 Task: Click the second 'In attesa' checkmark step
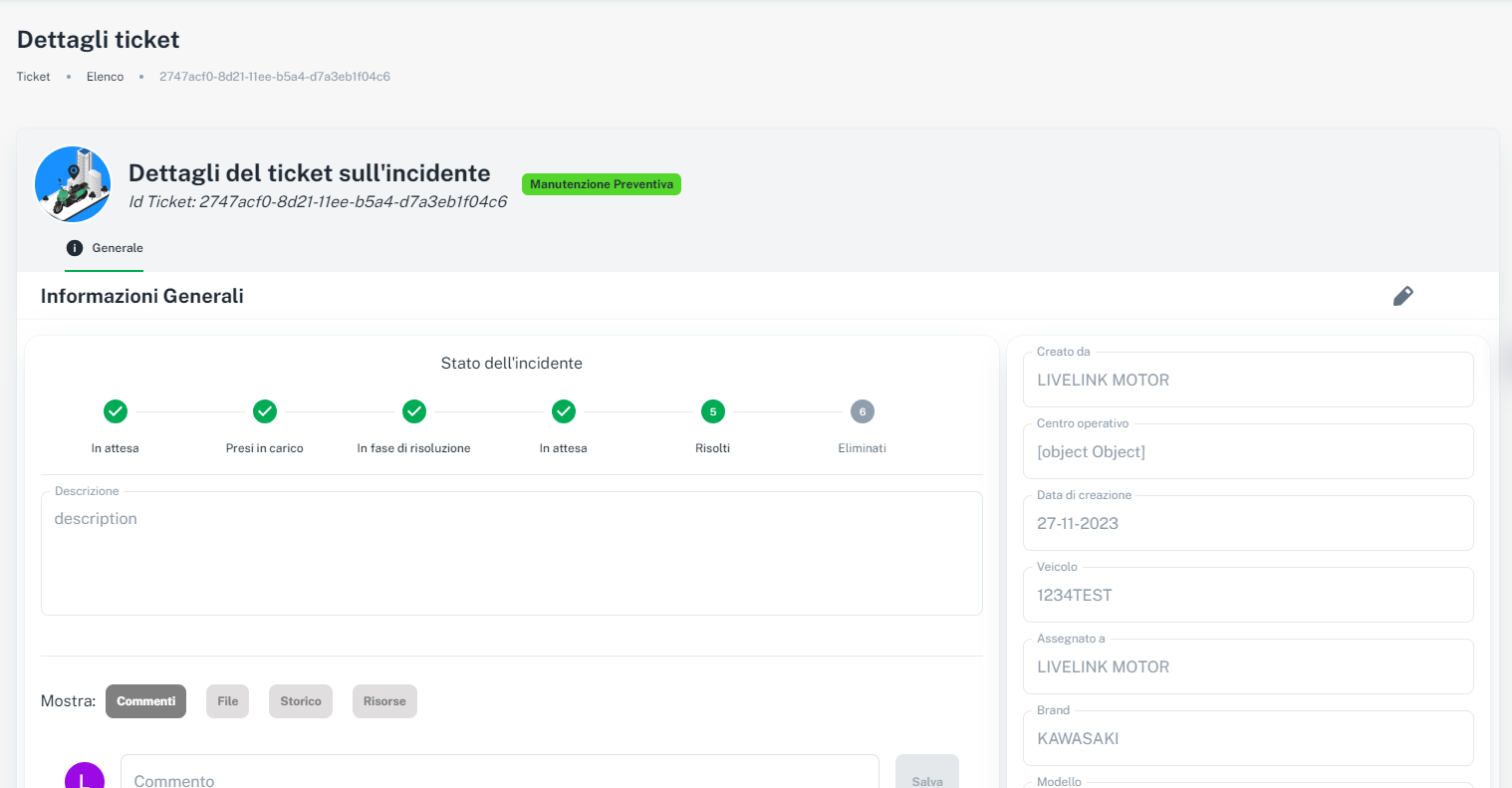(x=564, y=411)
